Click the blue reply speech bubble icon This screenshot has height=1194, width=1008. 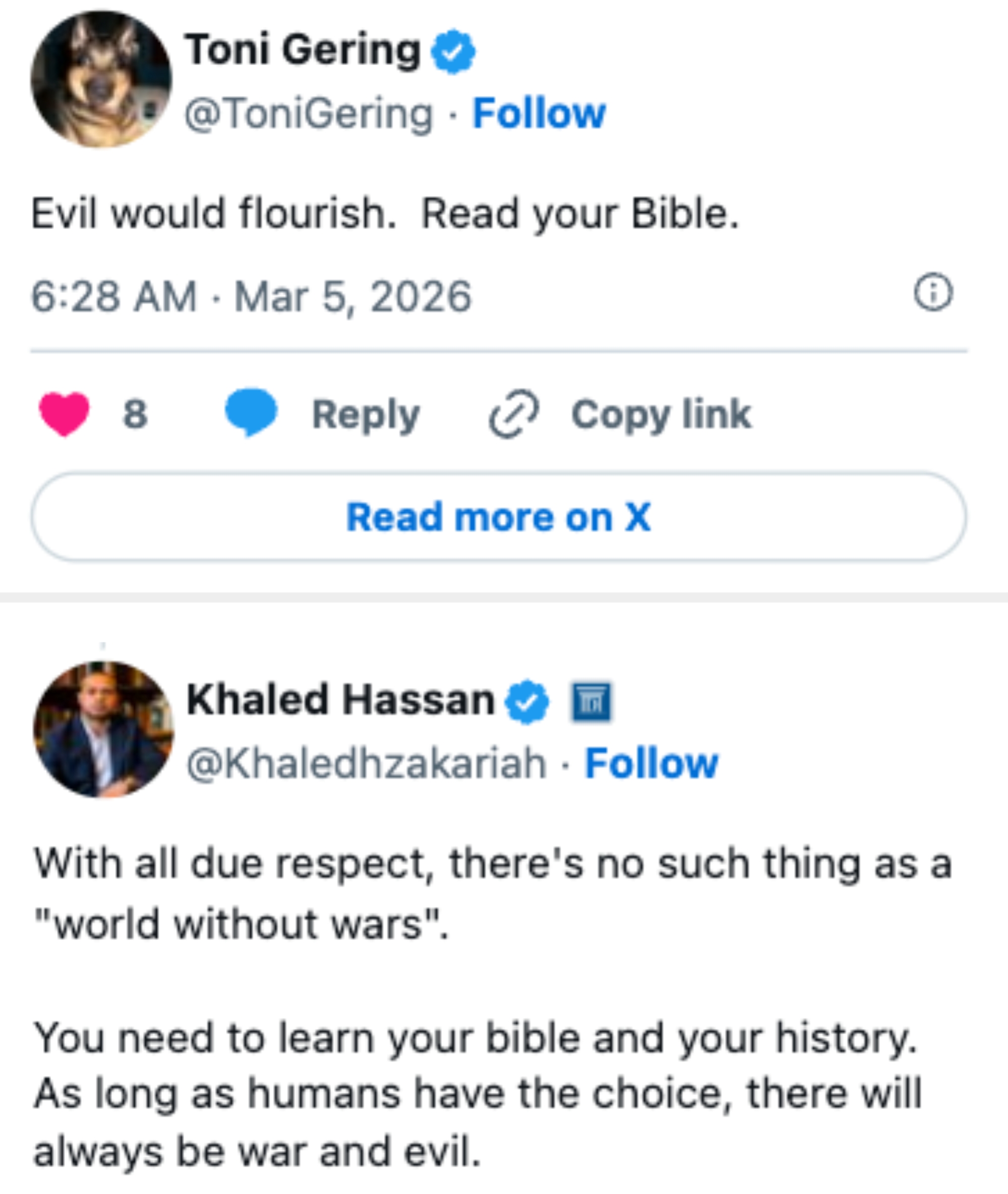[x=251, y=411]
